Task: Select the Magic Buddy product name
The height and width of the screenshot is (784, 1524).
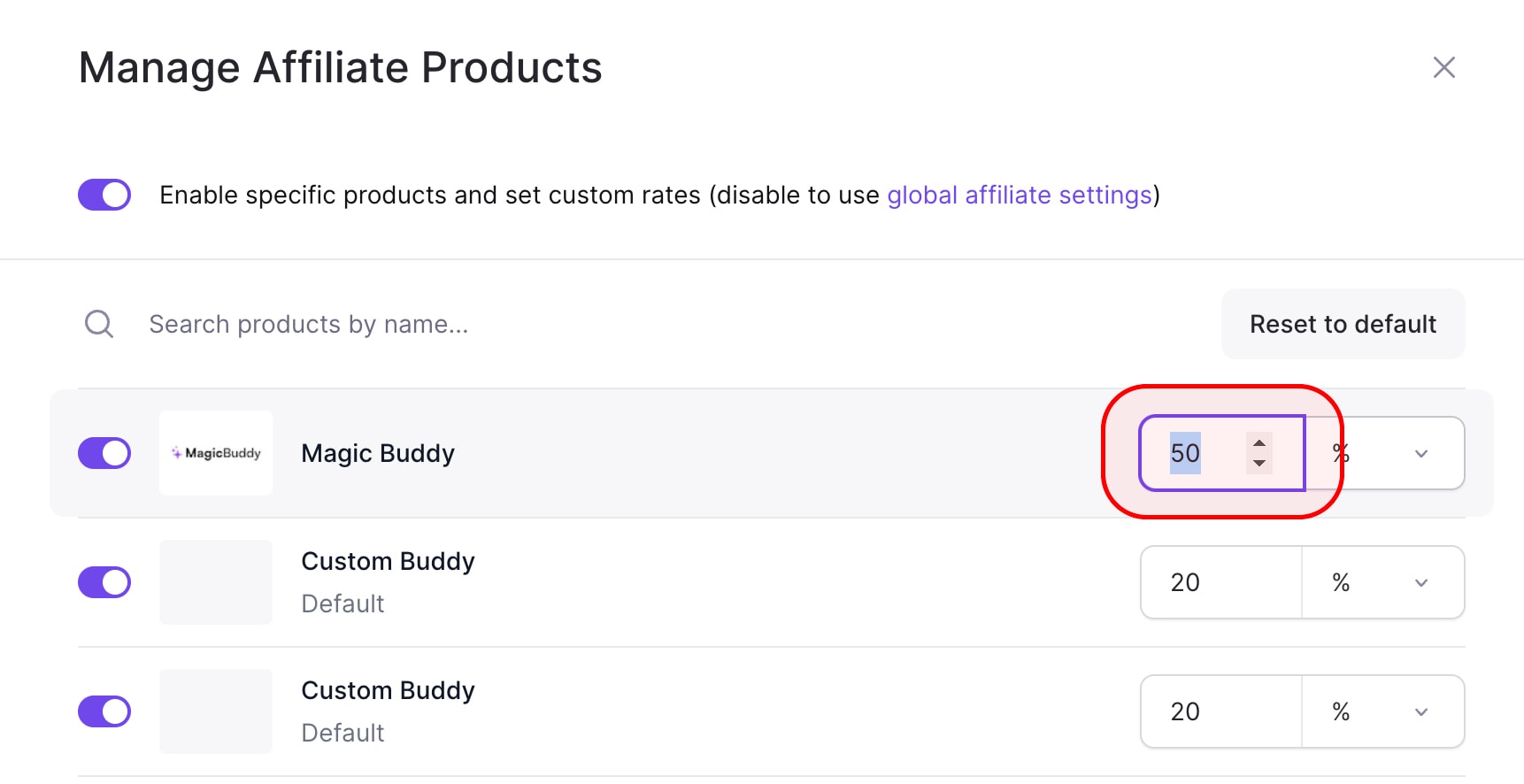Action: (x=377, y=453)
